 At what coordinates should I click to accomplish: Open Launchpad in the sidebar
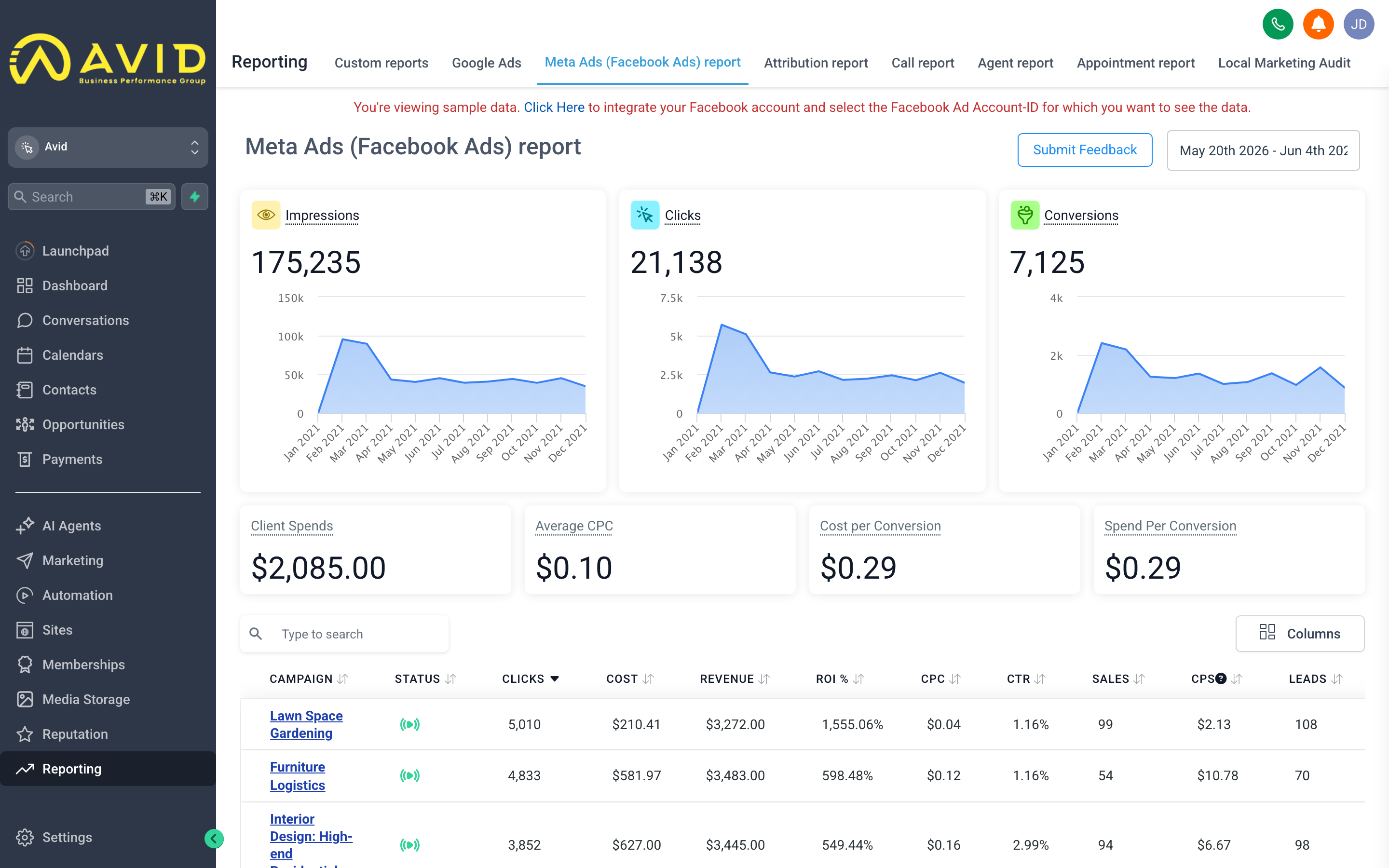(108, 251)
